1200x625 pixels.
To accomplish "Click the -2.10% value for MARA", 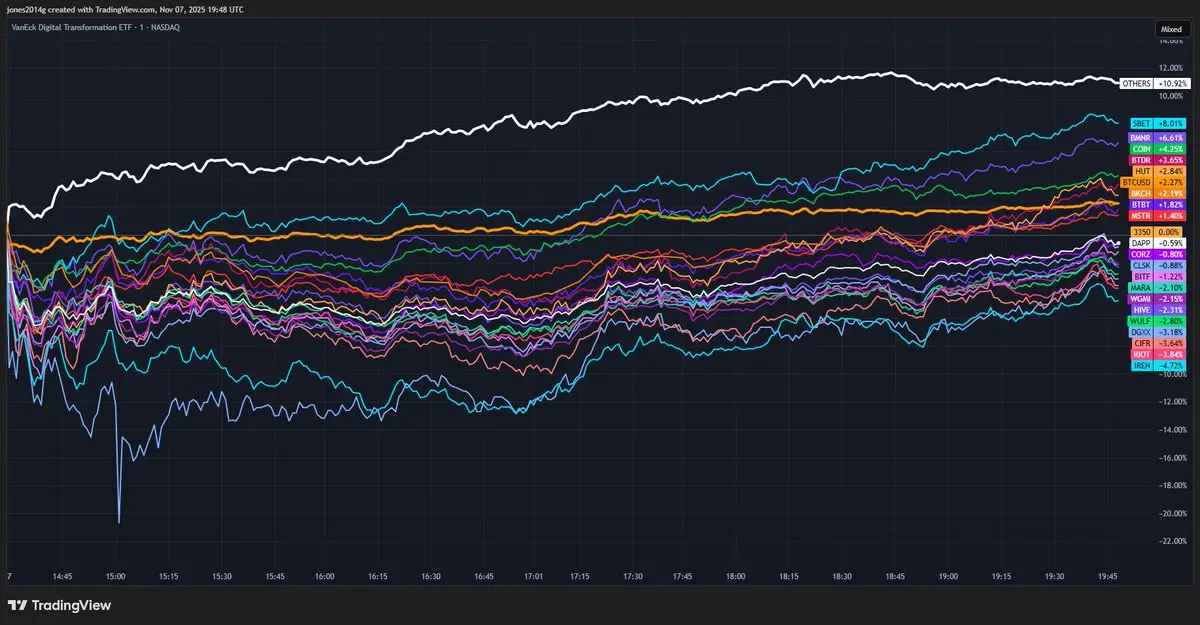I will tap(1170, 287).
